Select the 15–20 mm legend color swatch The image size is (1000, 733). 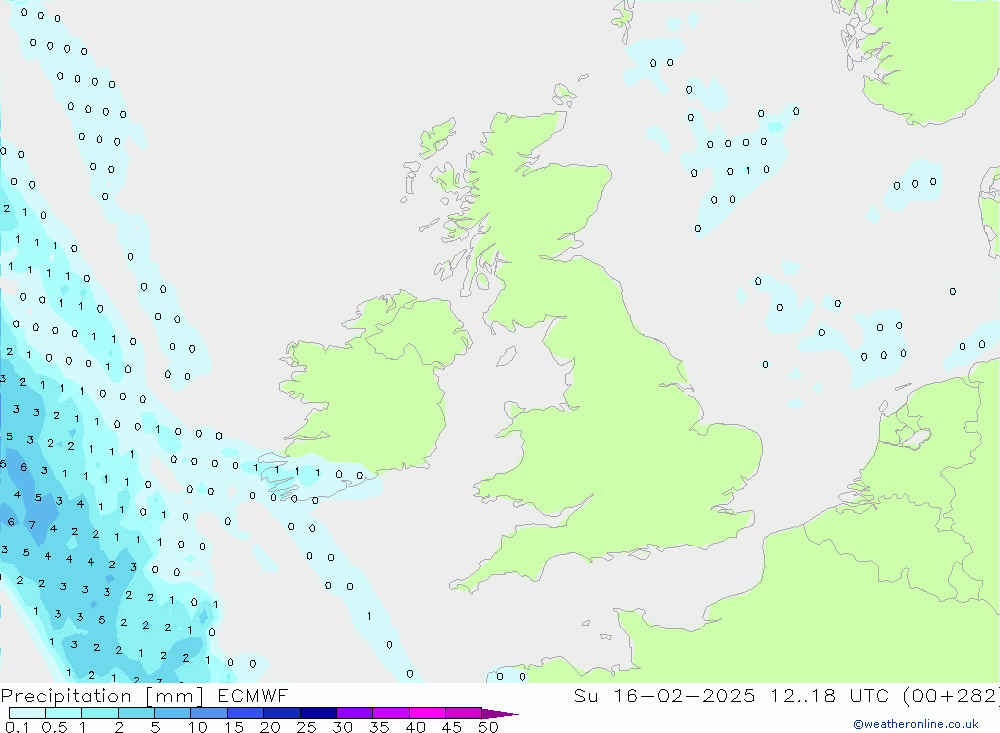pos(246,713)
